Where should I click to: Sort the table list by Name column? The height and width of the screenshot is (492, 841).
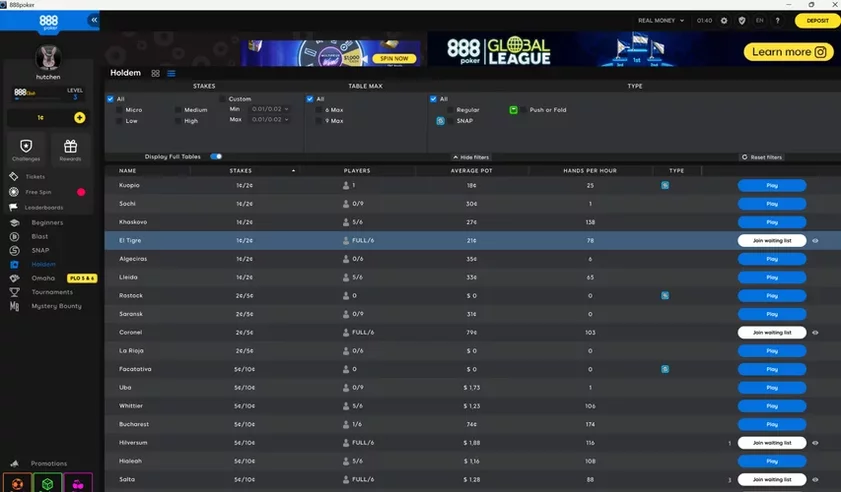pyautogui.click(x=128, y=171)
